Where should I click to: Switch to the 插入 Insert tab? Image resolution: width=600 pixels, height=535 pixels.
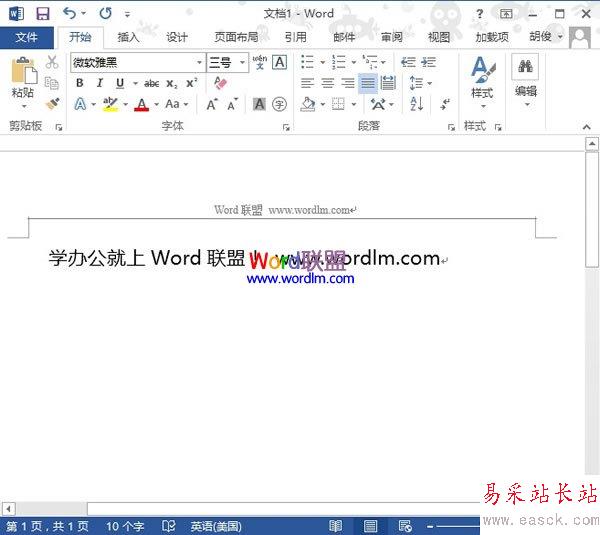click(x=128, y=37)
